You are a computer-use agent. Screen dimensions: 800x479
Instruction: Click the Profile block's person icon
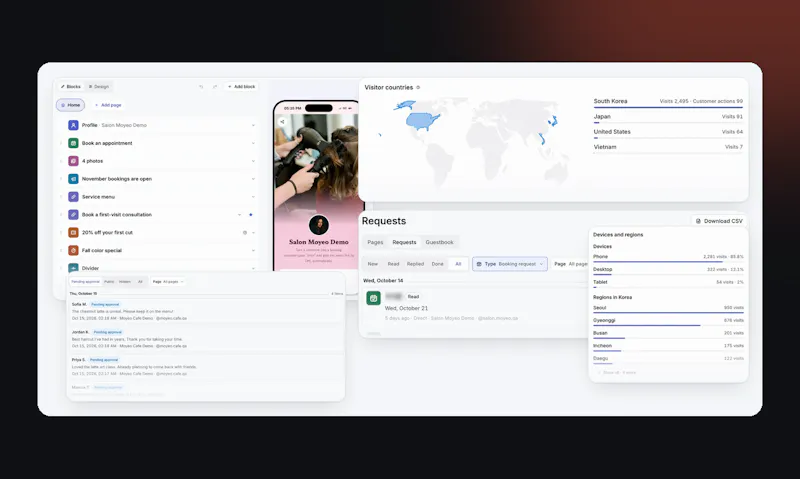pyautogui.click(x=73, y=125)
